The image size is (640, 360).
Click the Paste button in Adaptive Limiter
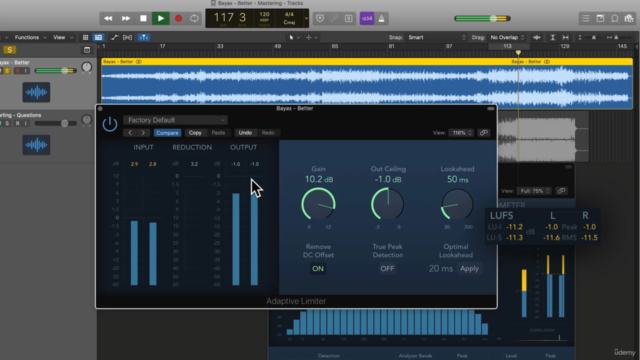(218, 133)
